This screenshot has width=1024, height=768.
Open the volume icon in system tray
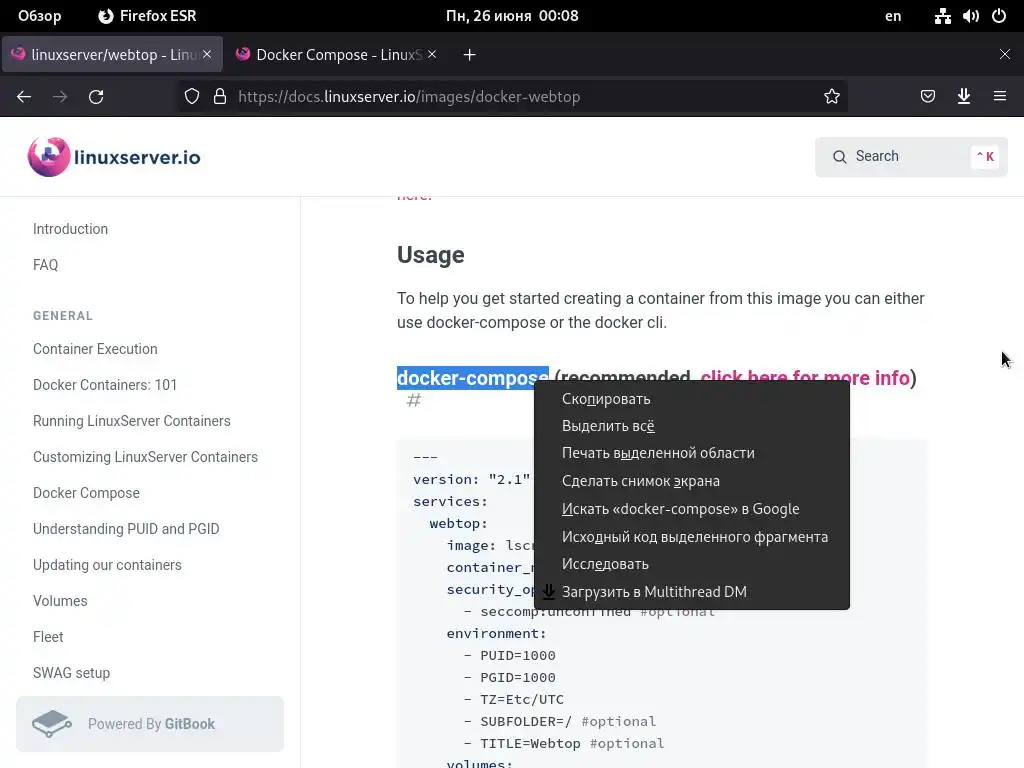[970, 16]
